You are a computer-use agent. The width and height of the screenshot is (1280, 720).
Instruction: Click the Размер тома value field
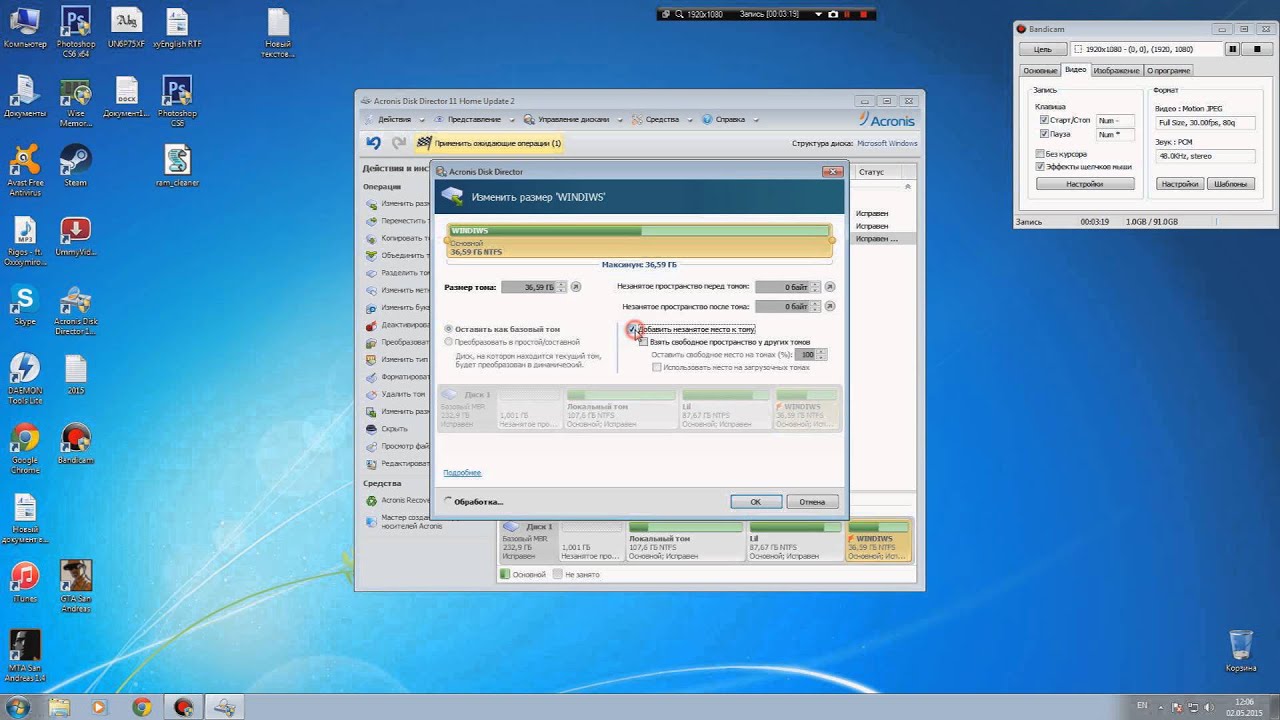[528, 287]
